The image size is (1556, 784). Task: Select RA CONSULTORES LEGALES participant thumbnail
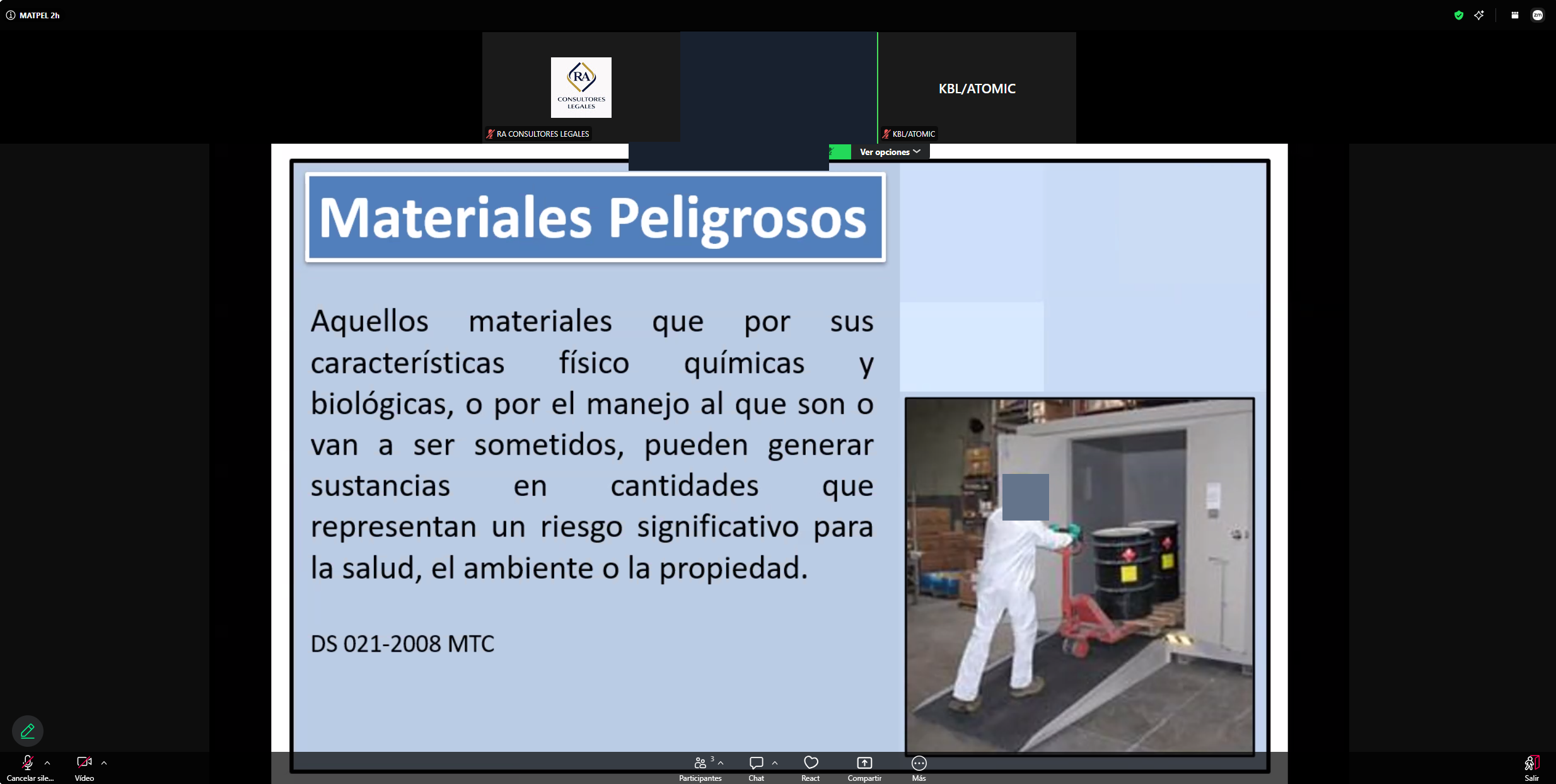click(x=581, y=87)
